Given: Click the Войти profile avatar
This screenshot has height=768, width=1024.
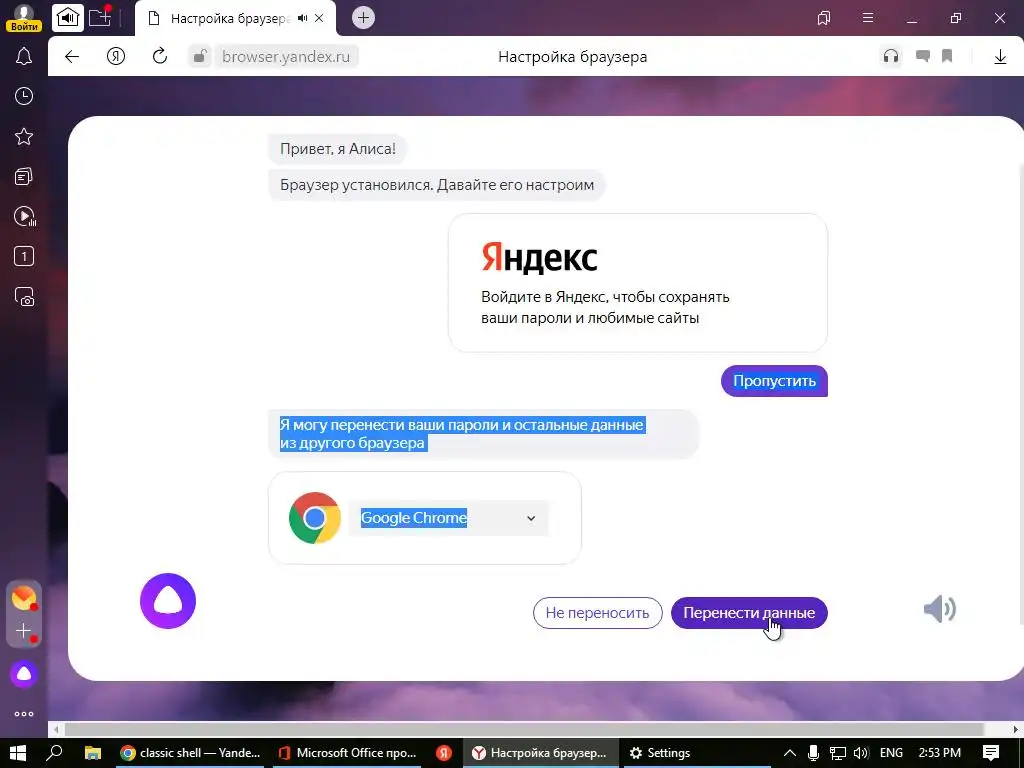Looking at the screenshot, I should pyautogui.click(x=24, y=18).
